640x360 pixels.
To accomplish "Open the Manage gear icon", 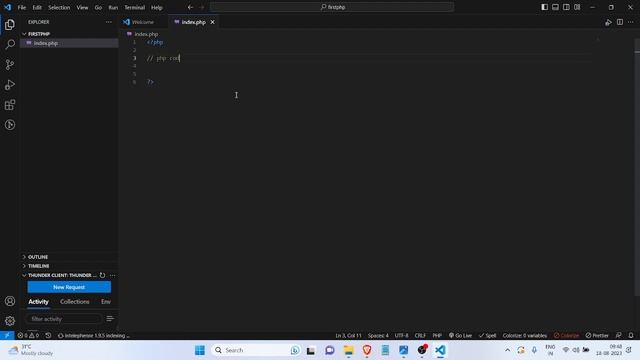I will click(10, 321).
